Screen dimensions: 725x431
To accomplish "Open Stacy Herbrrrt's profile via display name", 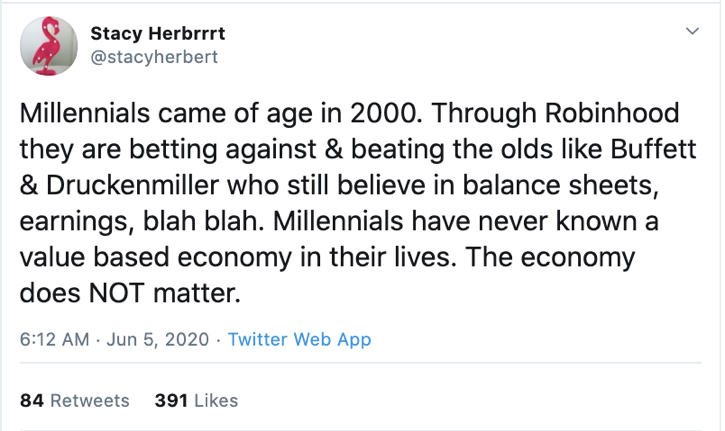I will pyautogui.click(x=157, y=34).
